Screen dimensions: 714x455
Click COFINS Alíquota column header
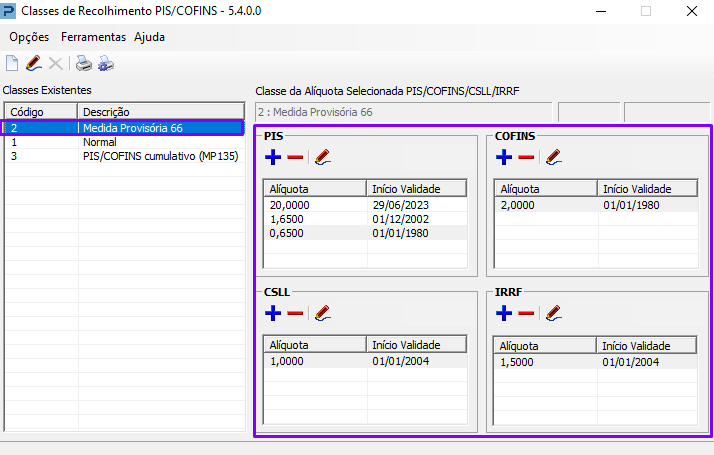coord(546,189)
